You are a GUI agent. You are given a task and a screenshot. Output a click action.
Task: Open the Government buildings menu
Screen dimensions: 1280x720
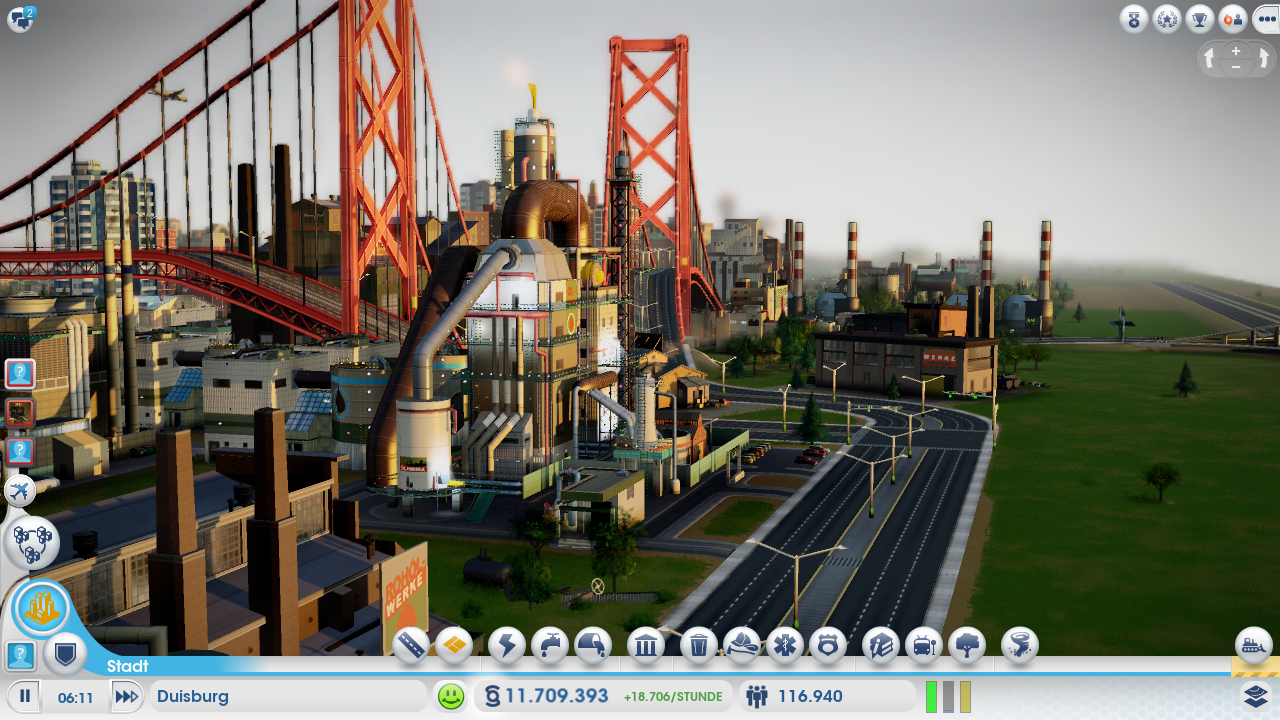coord(646,646)
